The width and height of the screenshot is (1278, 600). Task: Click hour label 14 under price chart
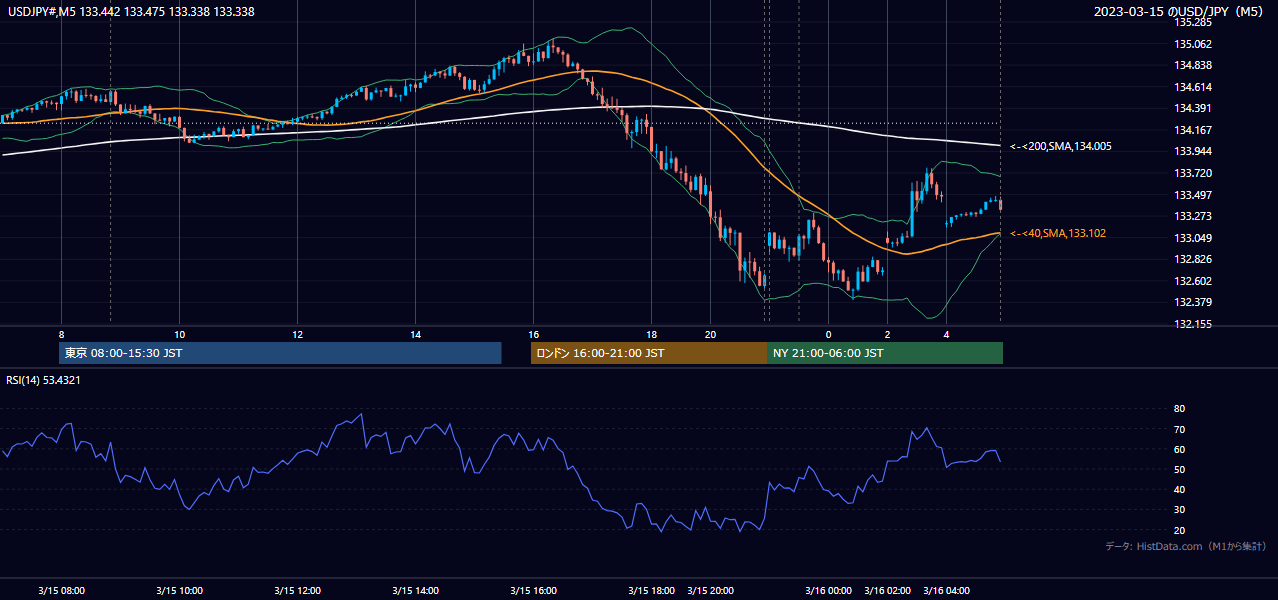coord(415,334)
